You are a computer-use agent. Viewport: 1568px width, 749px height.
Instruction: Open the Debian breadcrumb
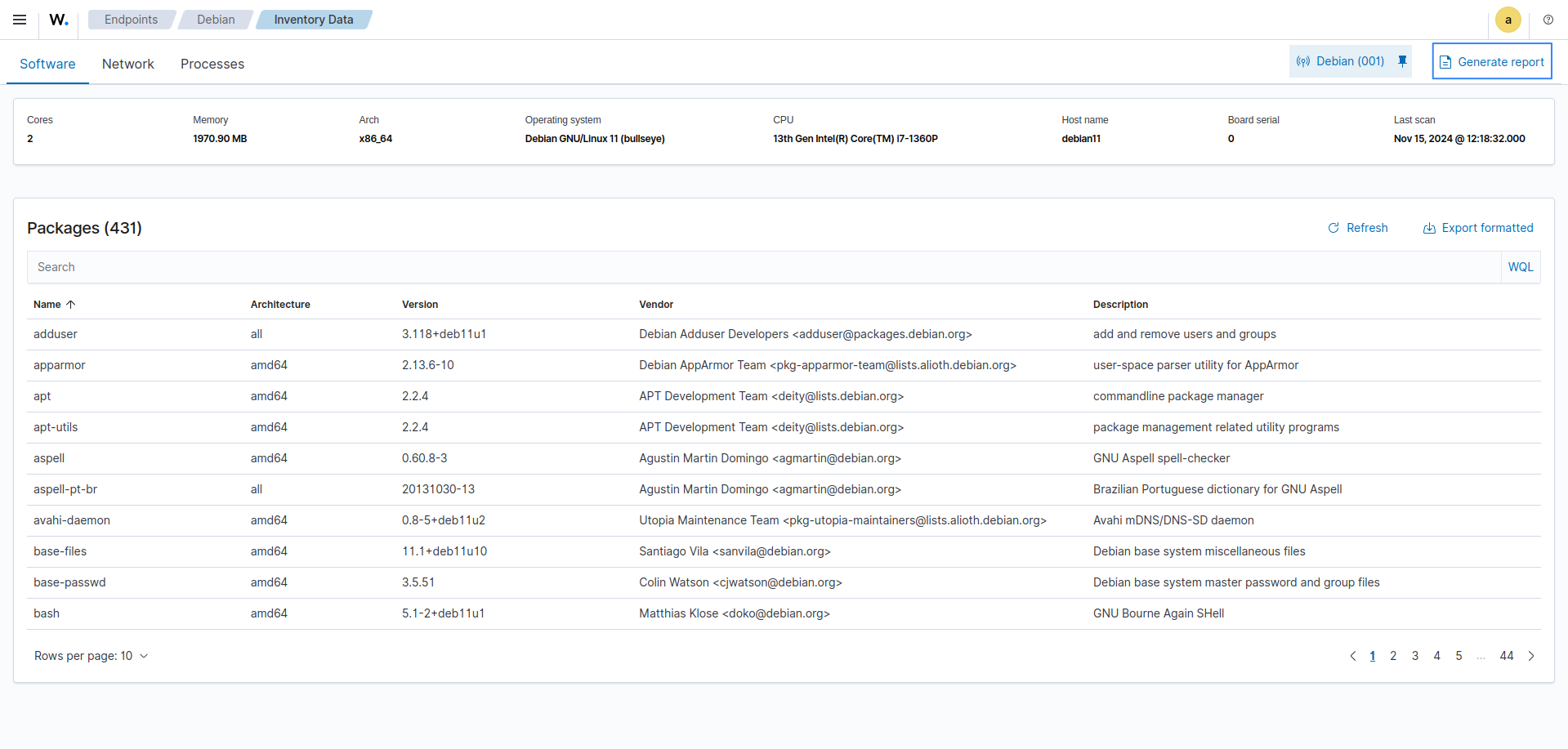(216, 20)
